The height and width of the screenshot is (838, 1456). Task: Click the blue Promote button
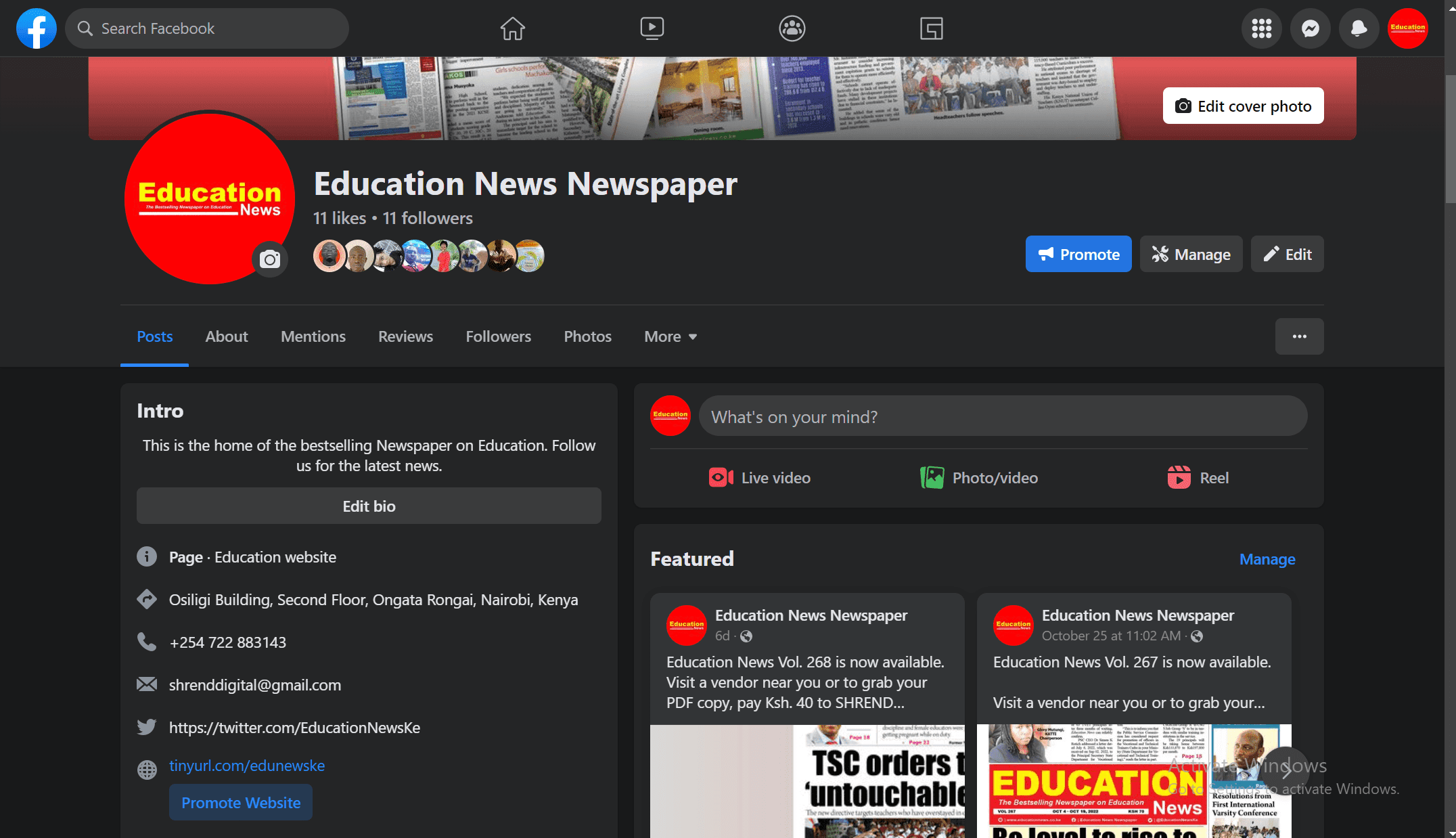click(x=1078, y=254)
